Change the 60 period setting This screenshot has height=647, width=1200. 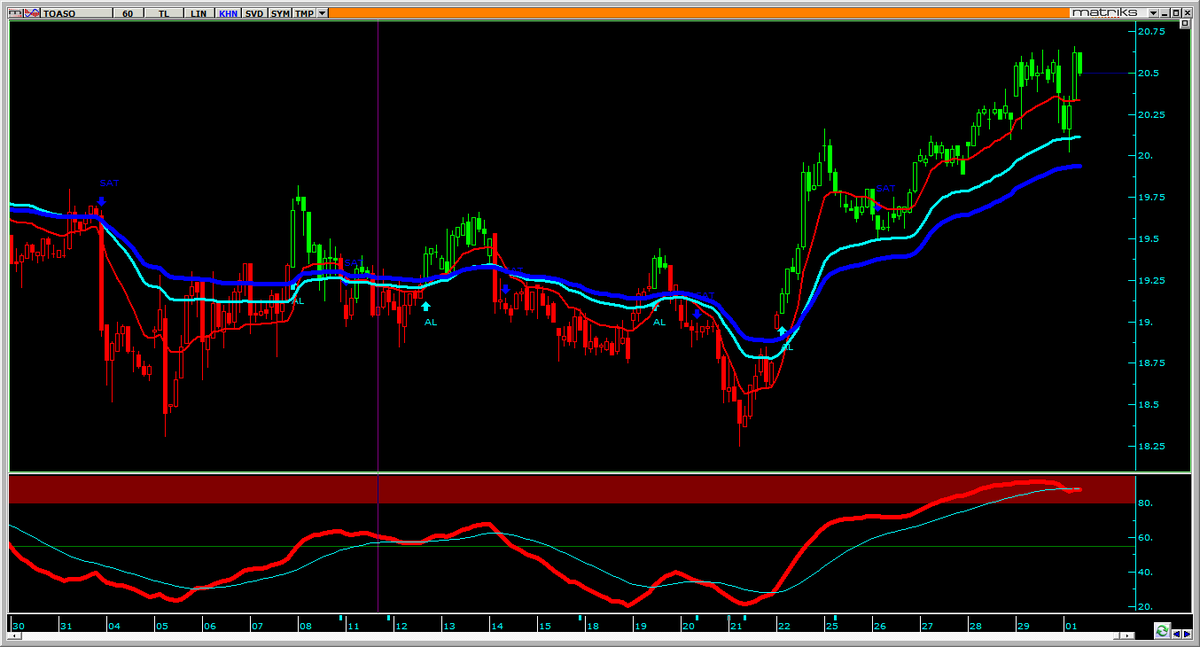[x=128, y=13]
